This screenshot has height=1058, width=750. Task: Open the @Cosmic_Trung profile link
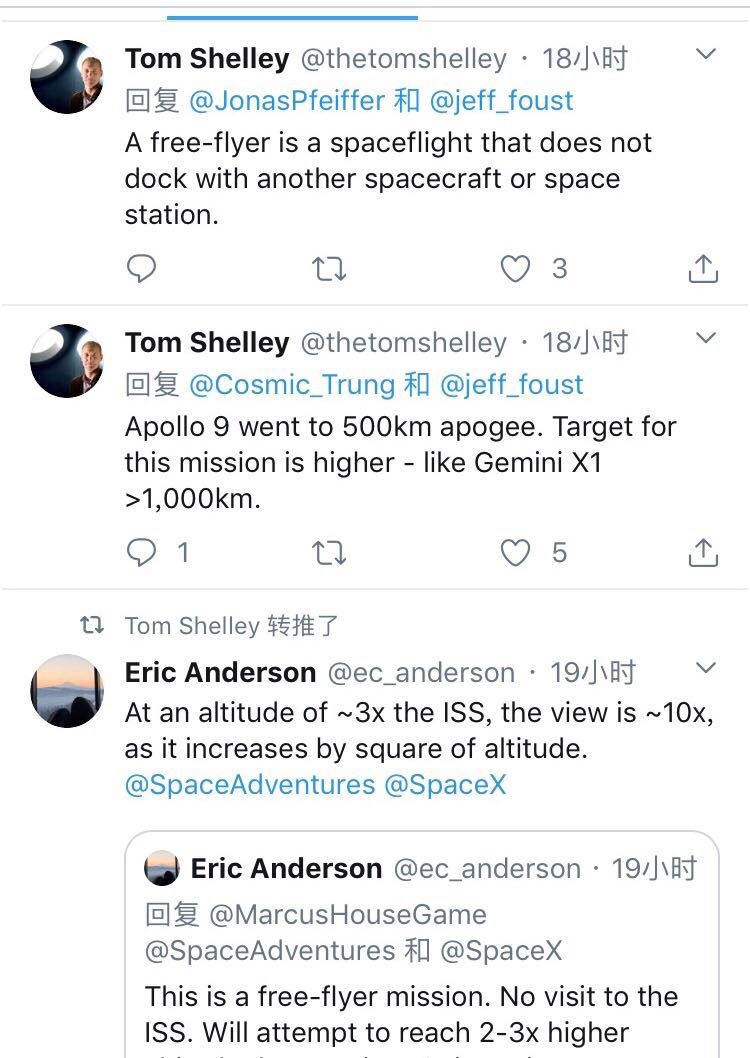pos(292,384)
